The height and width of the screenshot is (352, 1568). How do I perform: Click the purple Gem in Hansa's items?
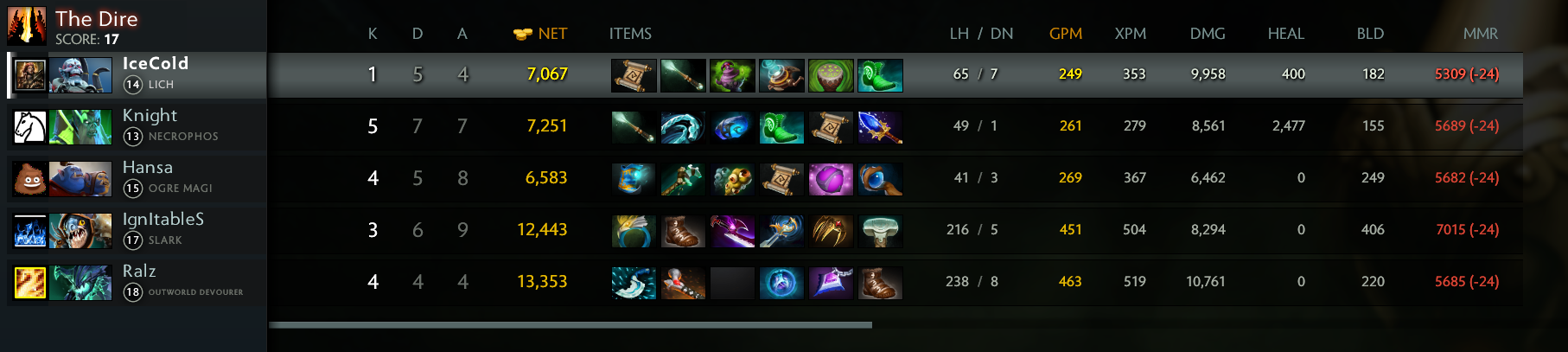(831, 179)
